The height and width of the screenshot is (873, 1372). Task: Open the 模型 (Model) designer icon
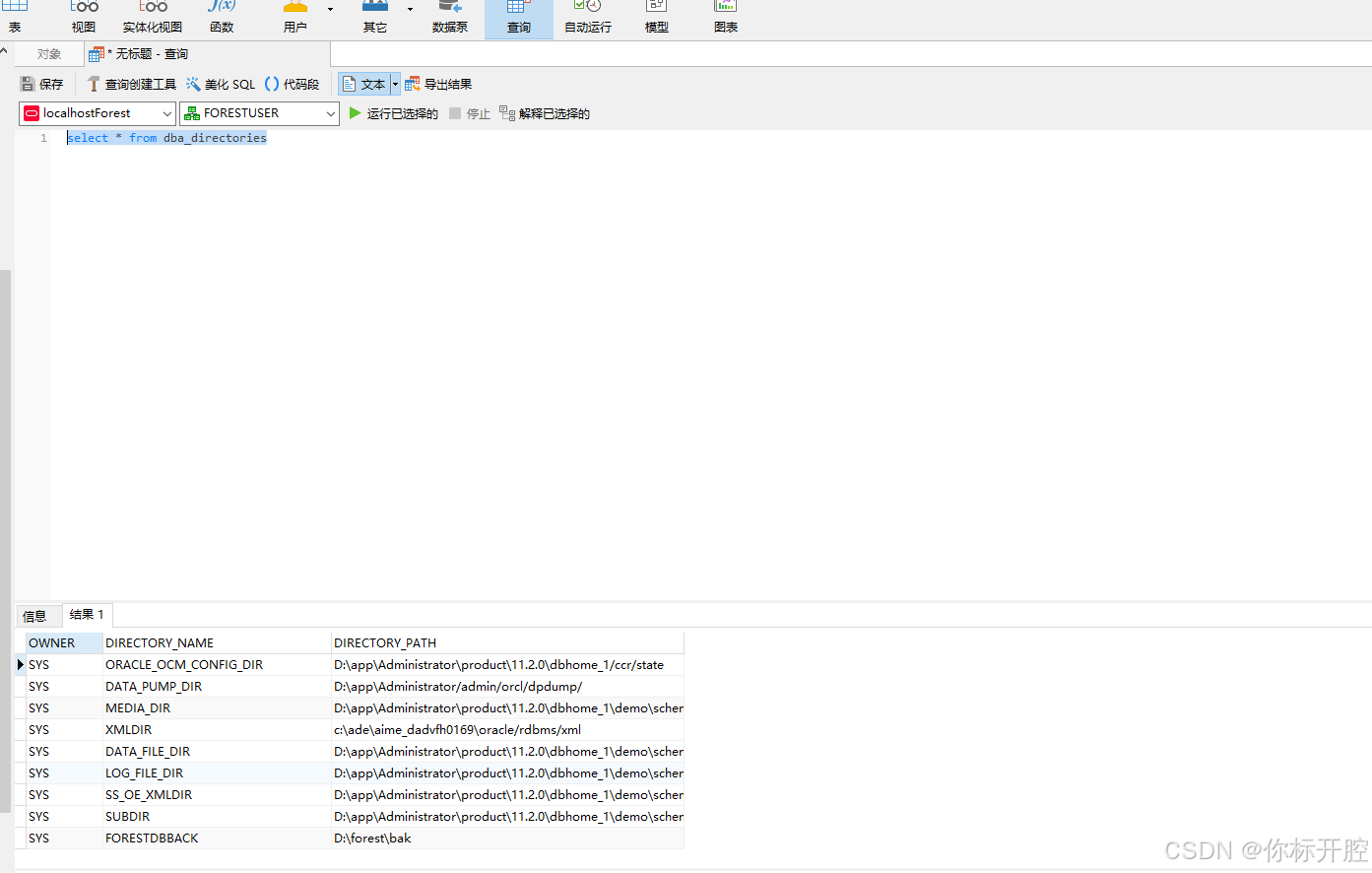point(656,17)
